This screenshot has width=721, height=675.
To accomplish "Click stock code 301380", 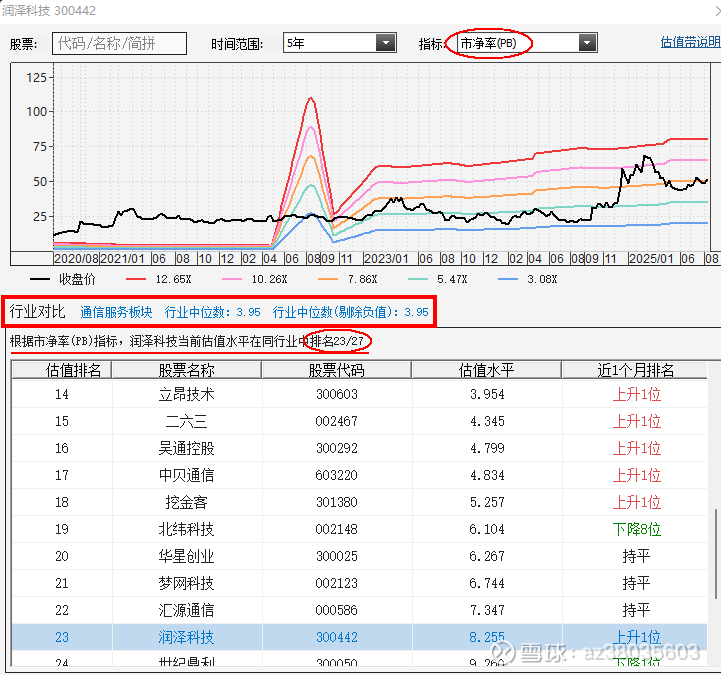I will pos(337,502).
